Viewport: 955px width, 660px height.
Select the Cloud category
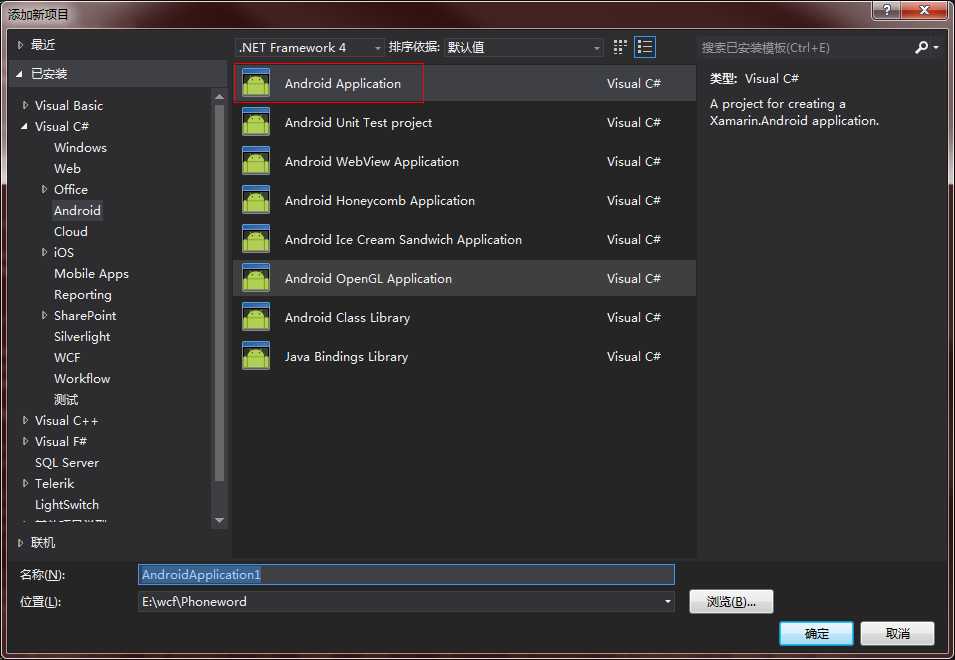[71, 231]
